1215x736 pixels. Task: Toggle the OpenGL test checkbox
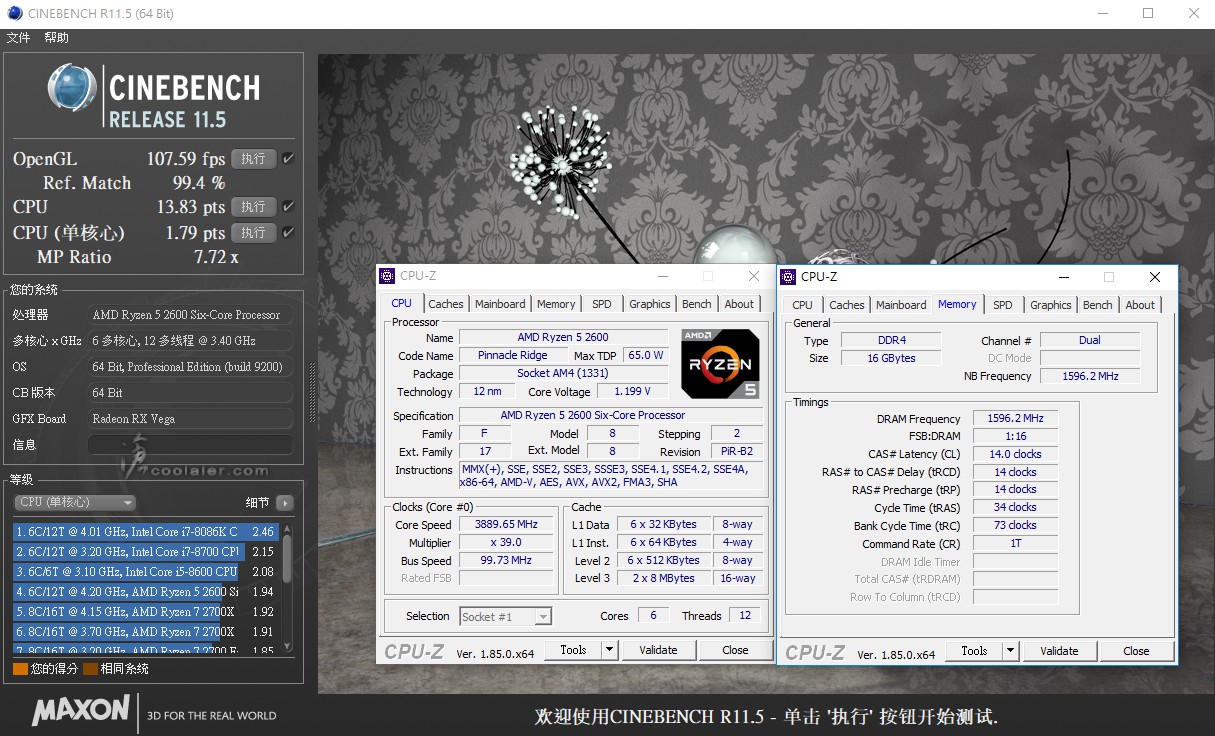[288, 159]
